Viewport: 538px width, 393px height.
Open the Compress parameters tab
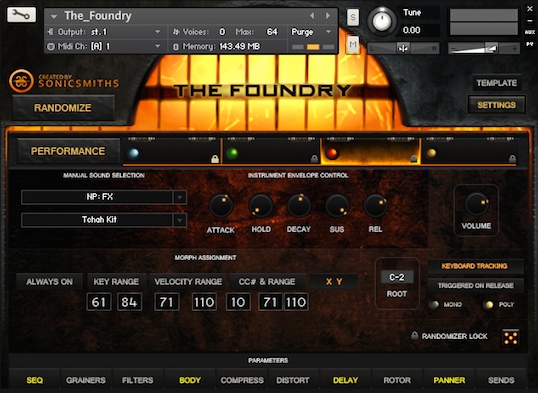pos(242,380)
